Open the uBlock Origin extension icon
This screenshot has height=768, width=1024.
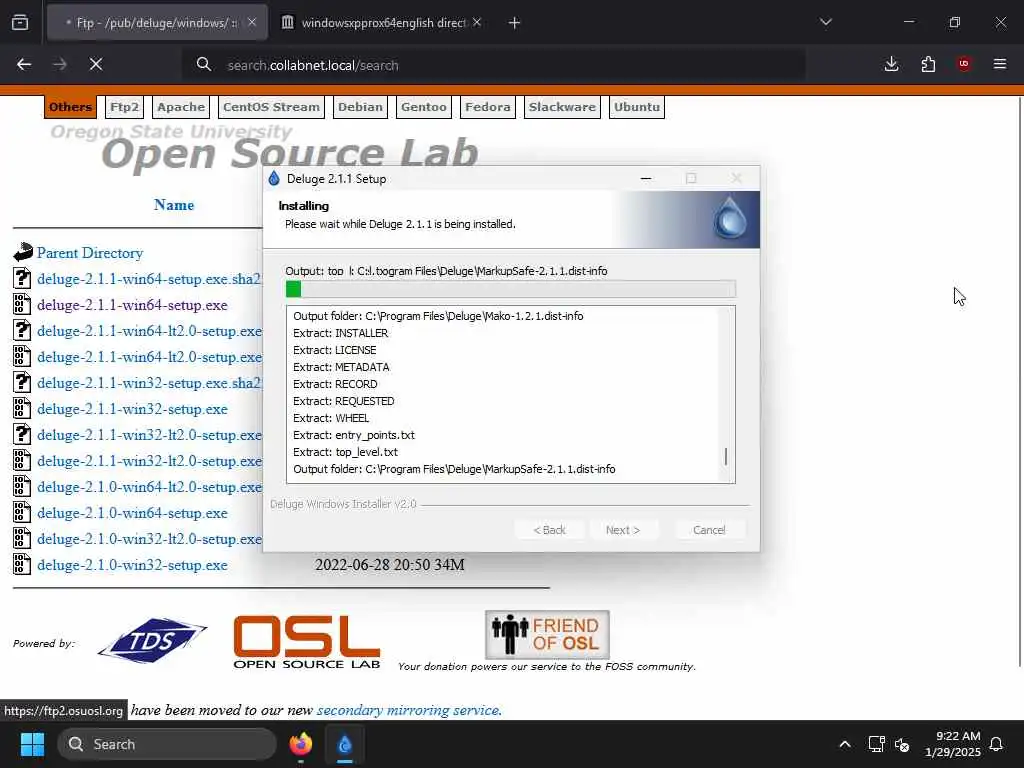tap(964, 64)
